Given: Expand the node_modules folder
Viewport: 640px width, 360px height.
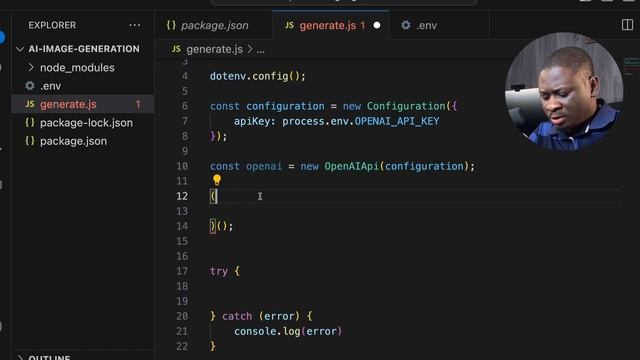Looking at the screenshot, I should coord(31,67).
